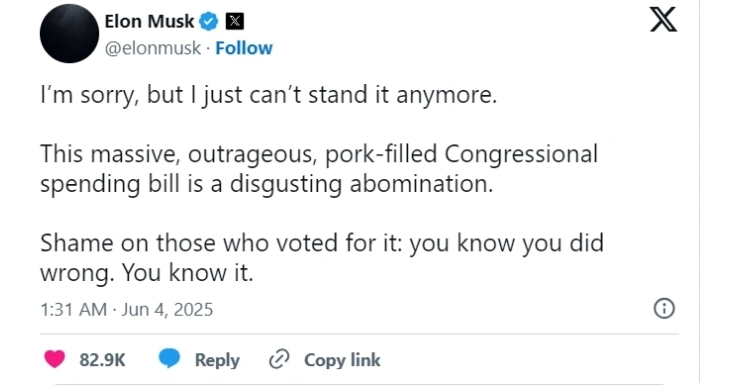Click the blue speech bubble reply icon
This screenshot has height=390, width=741.
(169, 358)
